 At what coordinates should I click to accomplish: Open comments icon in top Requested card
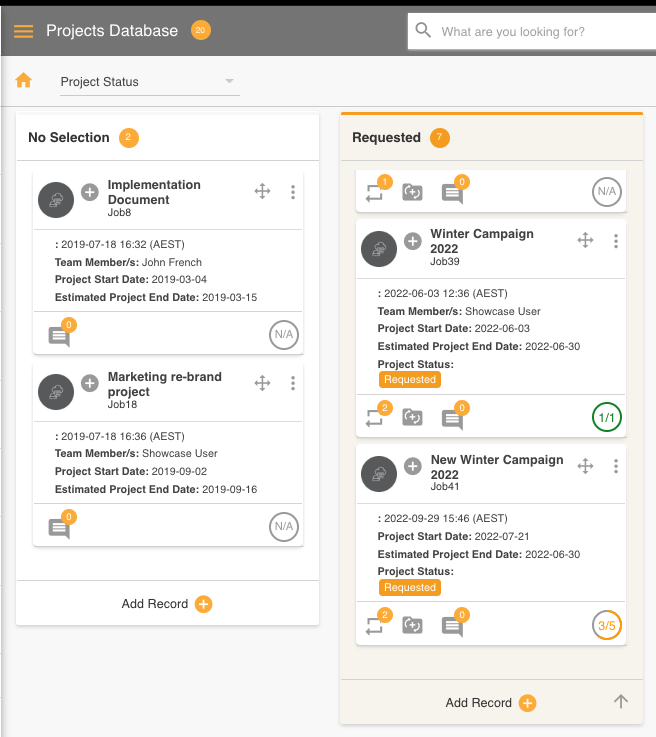click(x=453, y=194)
